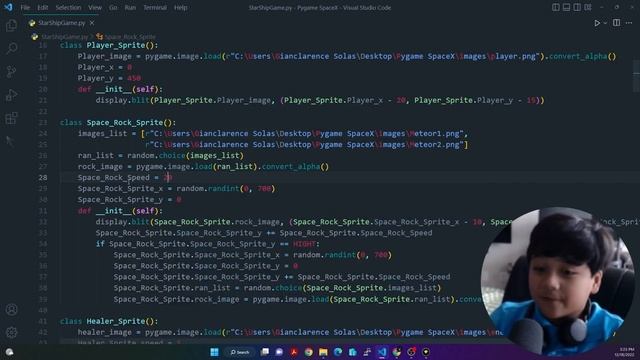Viewport: 640px width, 360px height.
Task: Close the StarShipGame.py tab
Action: (x=92, y=23)
